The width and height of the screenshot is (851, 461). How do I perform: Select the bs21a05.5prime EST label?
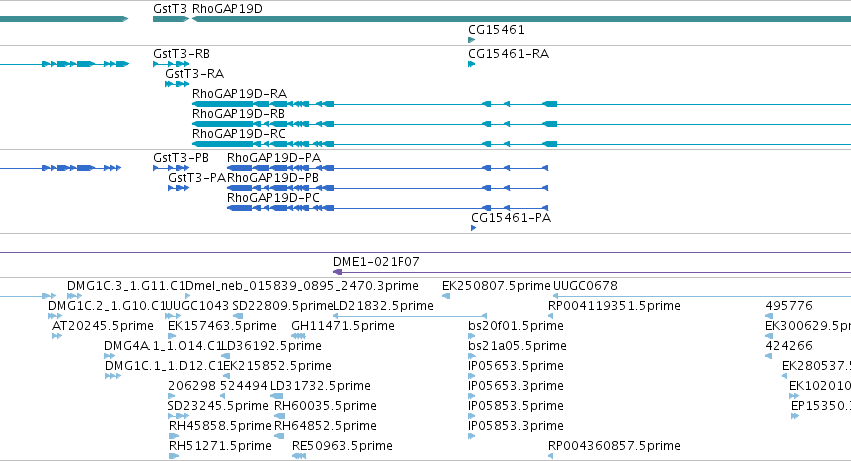click(517, 346)
